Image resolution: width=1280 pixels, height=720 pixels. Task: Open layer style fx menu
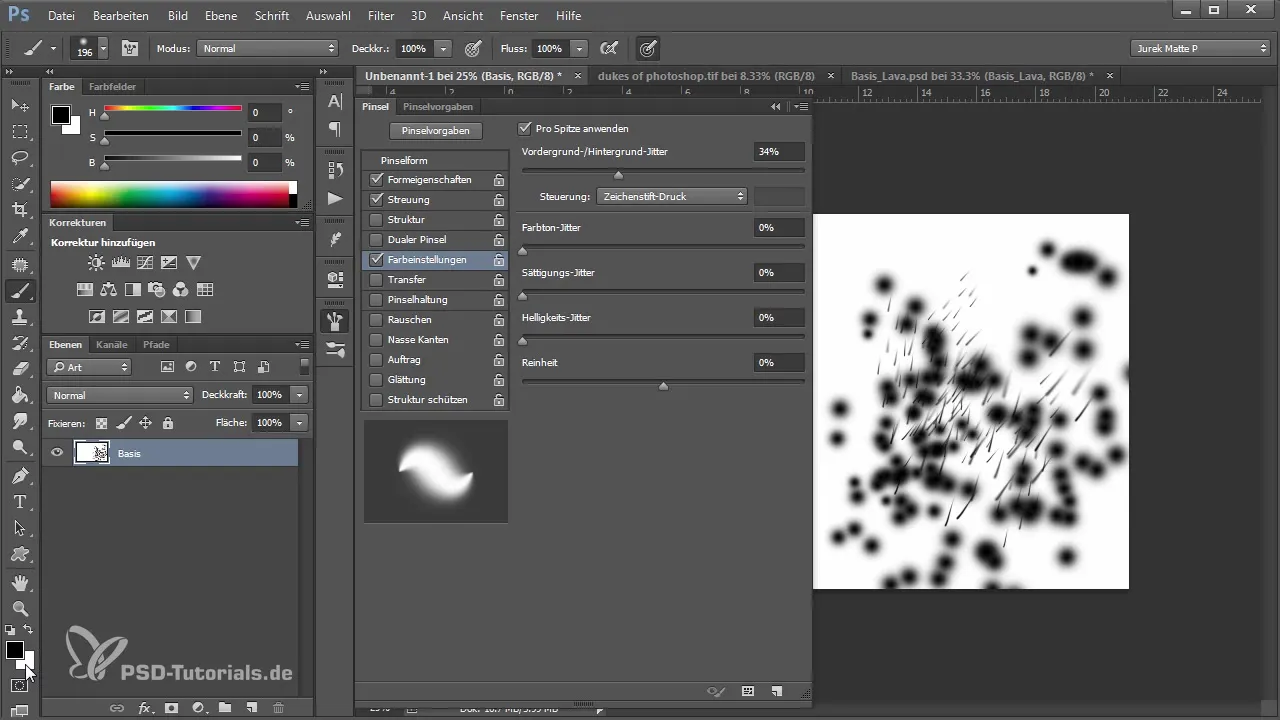(x=144, y=708)
